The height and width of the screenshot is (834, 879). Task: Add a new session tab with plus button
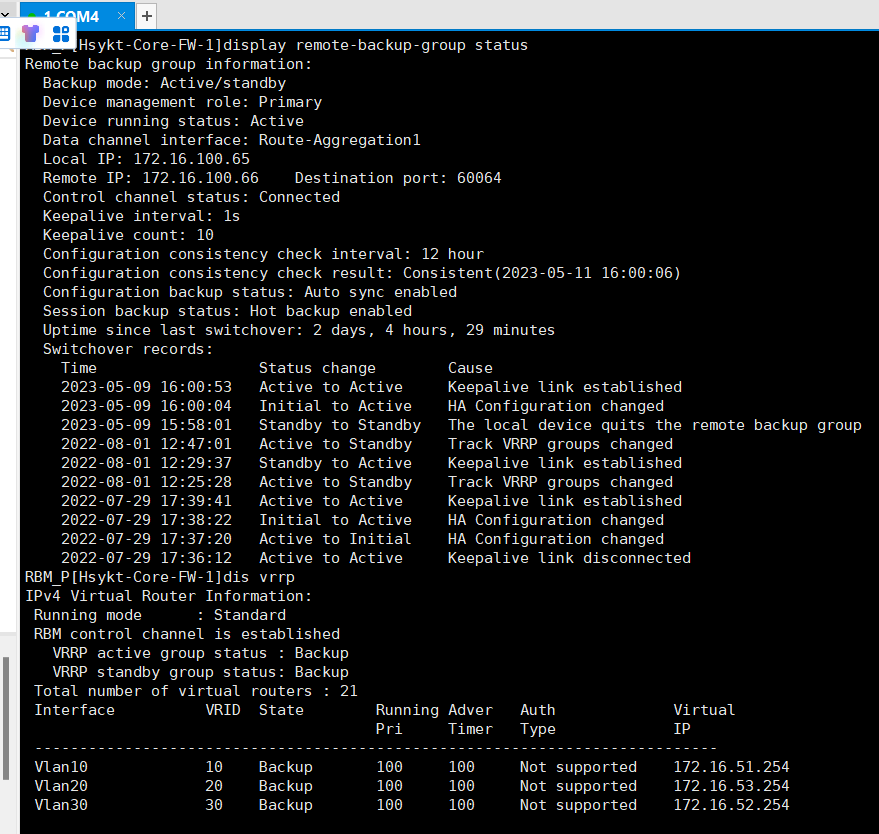pos(147,16)
